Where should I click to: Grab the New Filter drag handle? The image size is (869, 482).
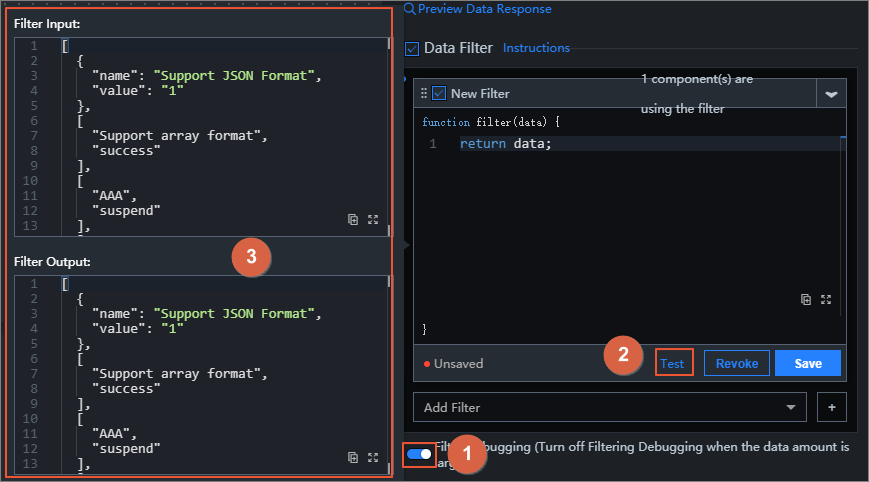423,94
